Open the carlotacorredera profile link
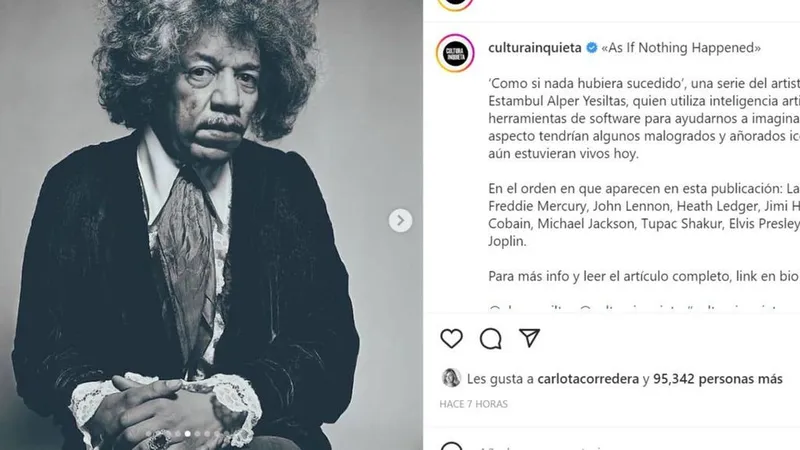The image size is (800, 450). pos(588,379)
